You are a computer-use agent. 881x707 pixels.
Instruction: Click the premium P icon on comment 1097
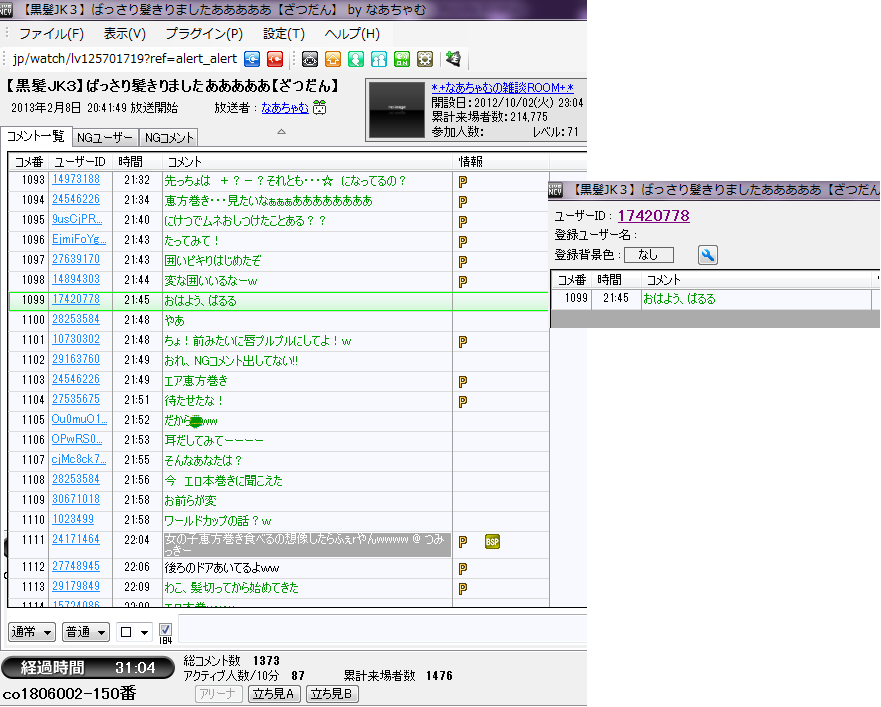pos(463,261)
